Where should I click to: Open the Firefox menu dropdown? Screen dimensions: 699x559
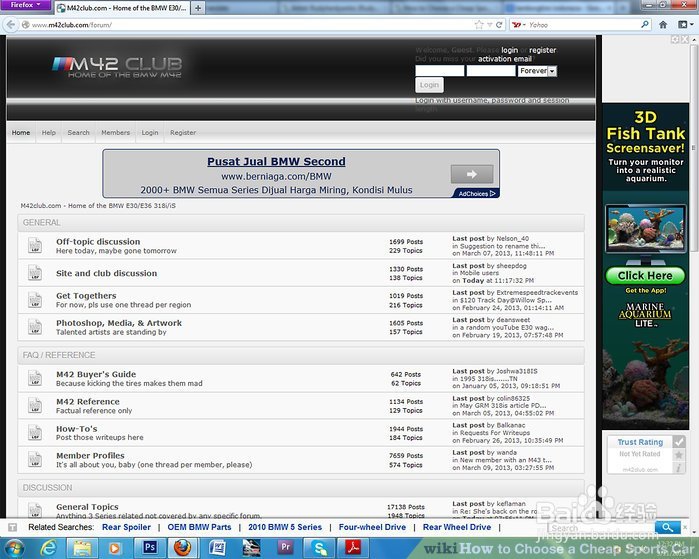[26, 5]
